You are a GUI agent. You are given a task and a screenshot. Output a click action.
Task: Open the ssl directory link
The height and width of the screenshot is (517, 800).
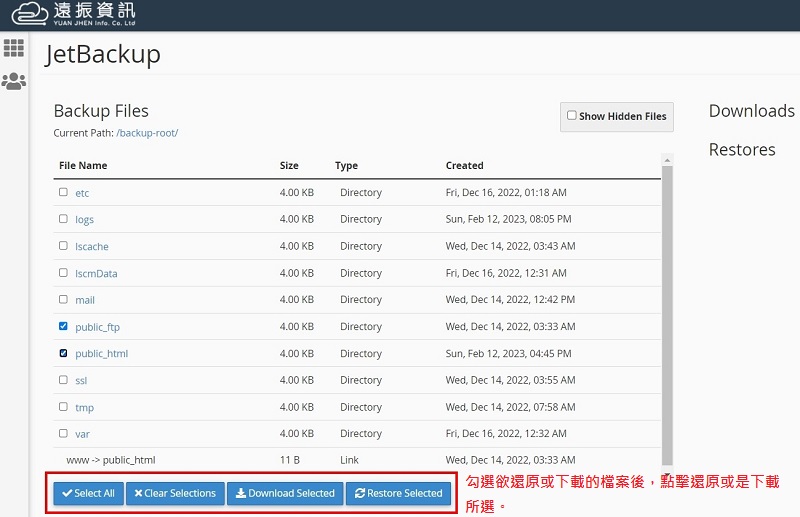pyautogui.click(x=81, y=381)
